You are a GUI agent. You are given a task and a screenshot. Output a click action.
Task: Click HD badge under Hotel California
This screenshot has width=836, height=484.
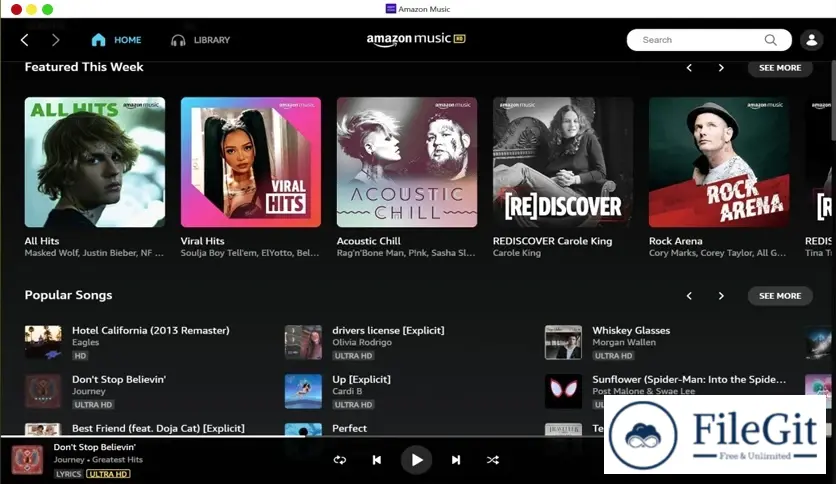80,356
